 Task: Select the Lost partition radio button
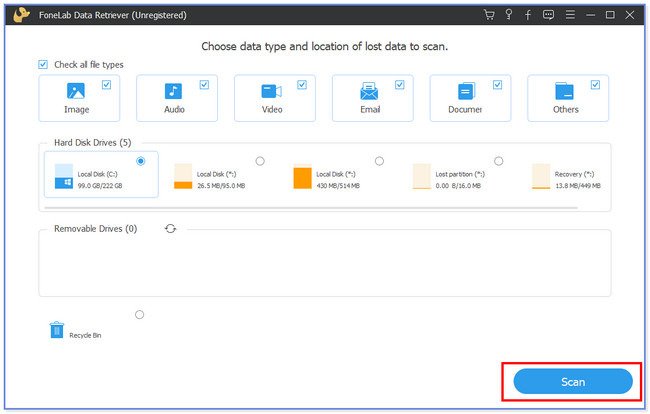tap(499, 161)
